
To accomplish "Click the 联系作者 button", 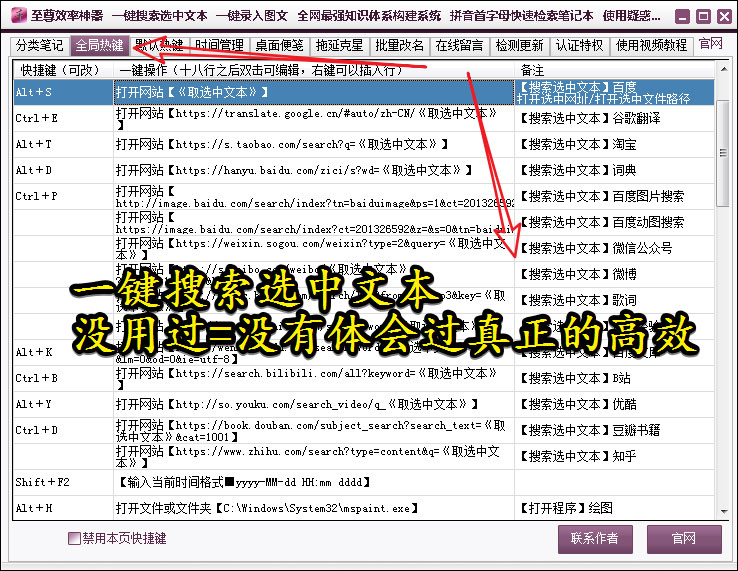I will click(595, 539).
